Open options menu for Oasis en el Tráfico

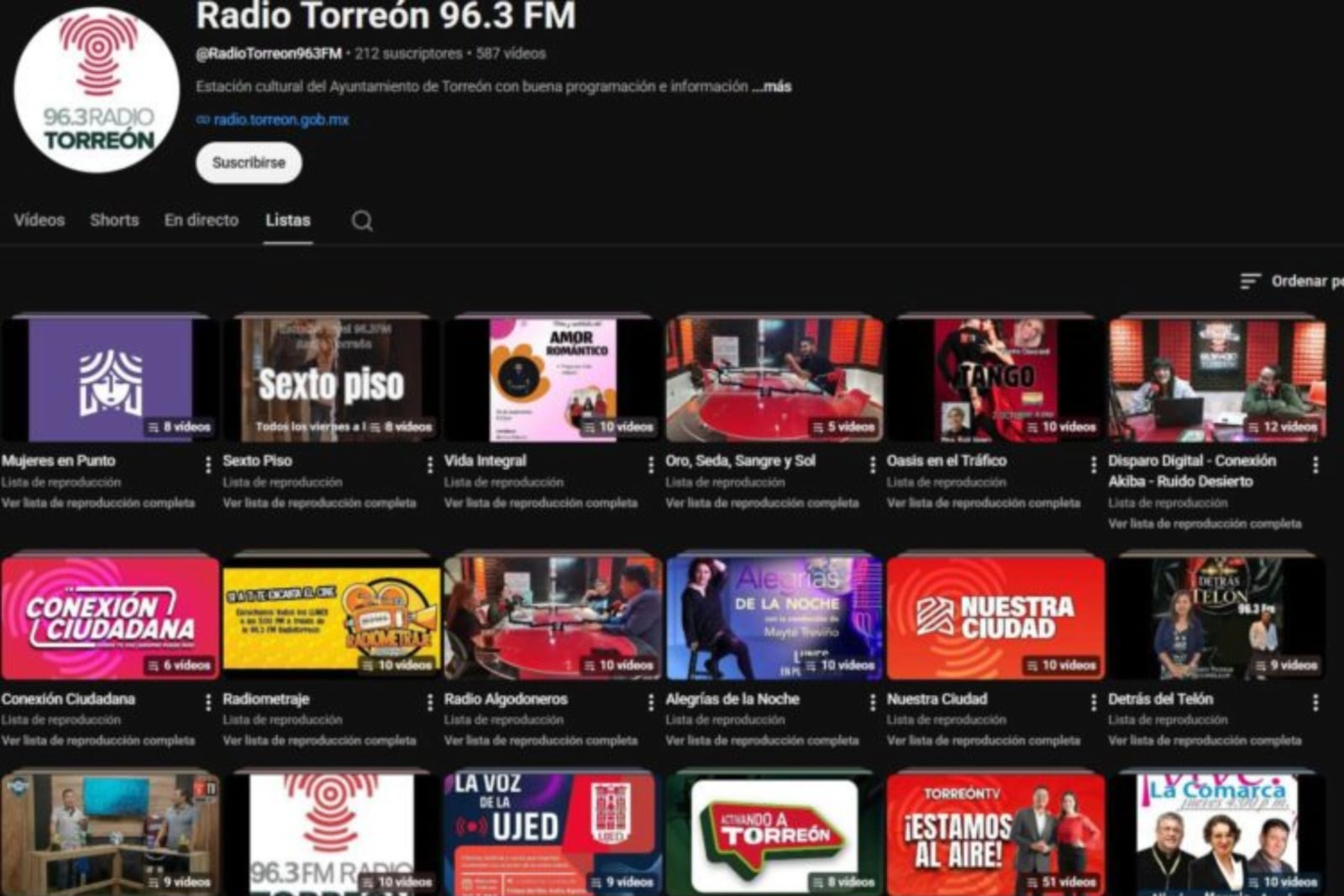coord(1094,464)
